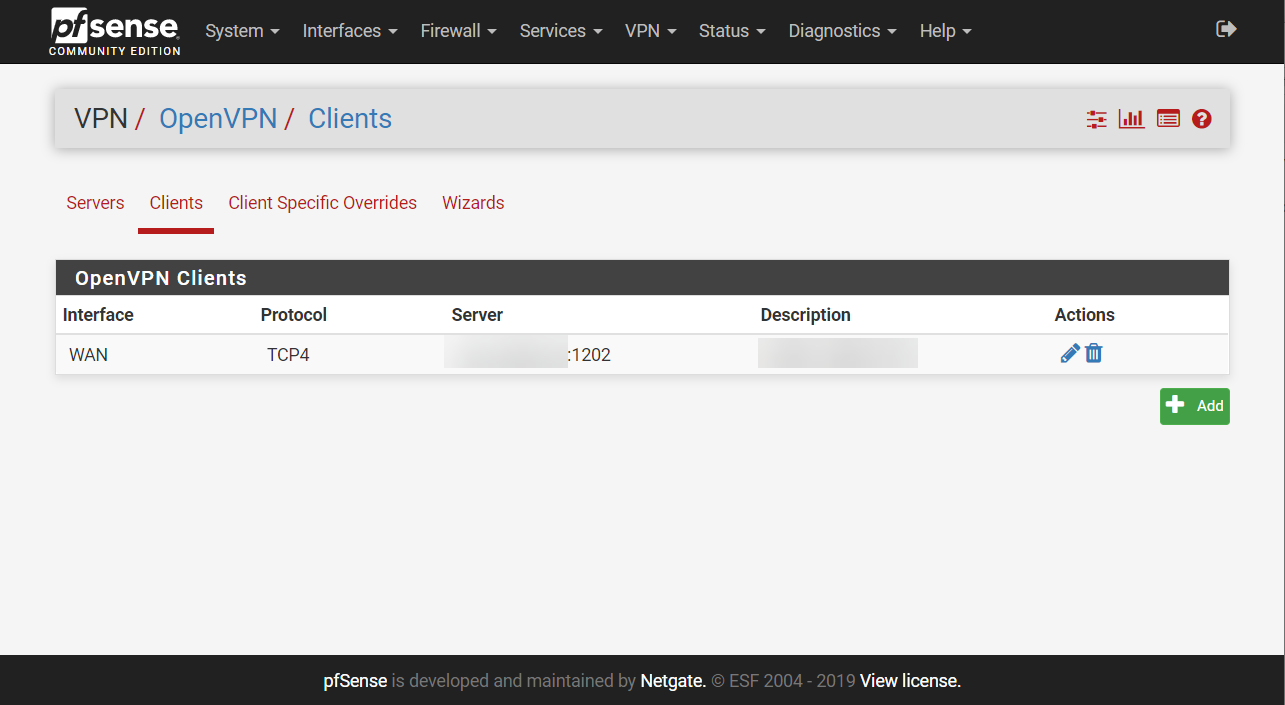Open the Netgate link in the footer

click(x=673, y=681)
